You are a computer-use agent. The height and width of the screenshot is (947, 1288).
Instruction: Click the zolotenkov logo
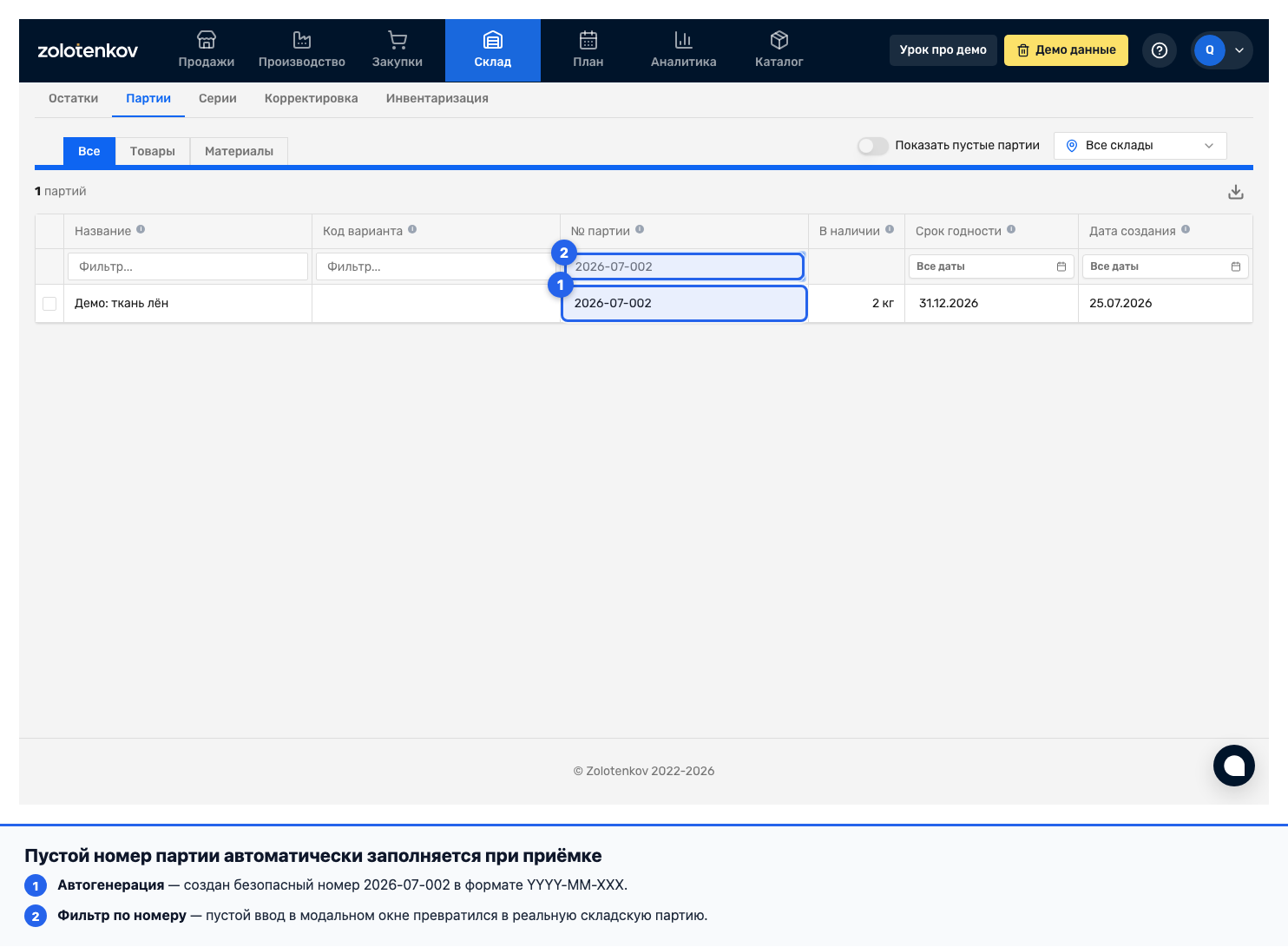point(88,50)
